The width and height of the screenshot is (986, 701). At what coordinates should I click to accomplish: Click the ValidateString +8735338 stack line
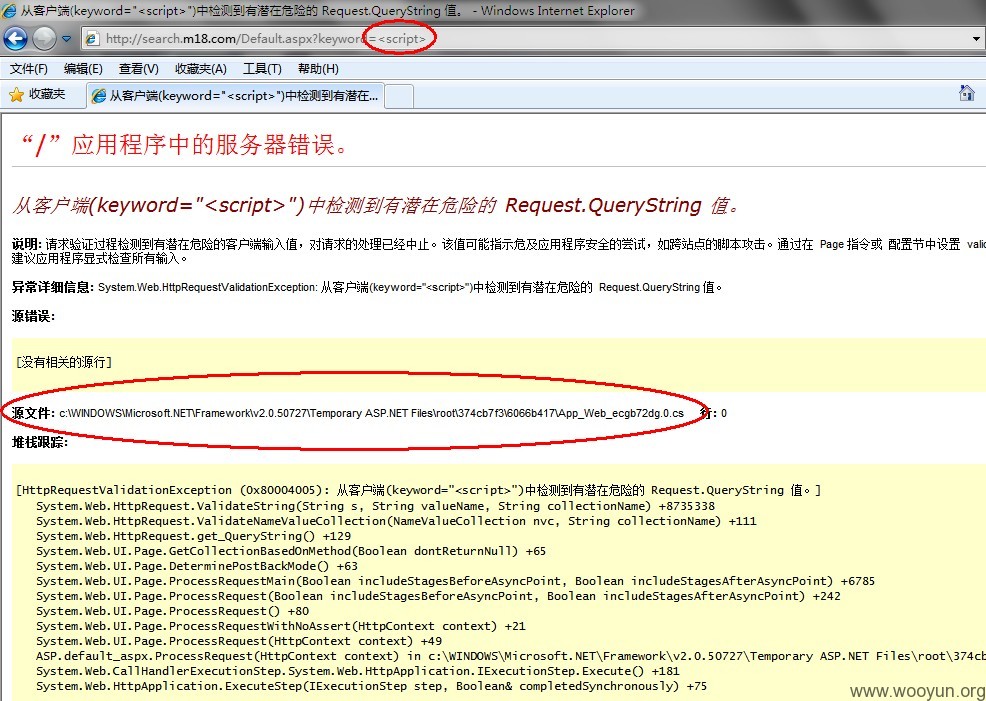pos(375,506)
